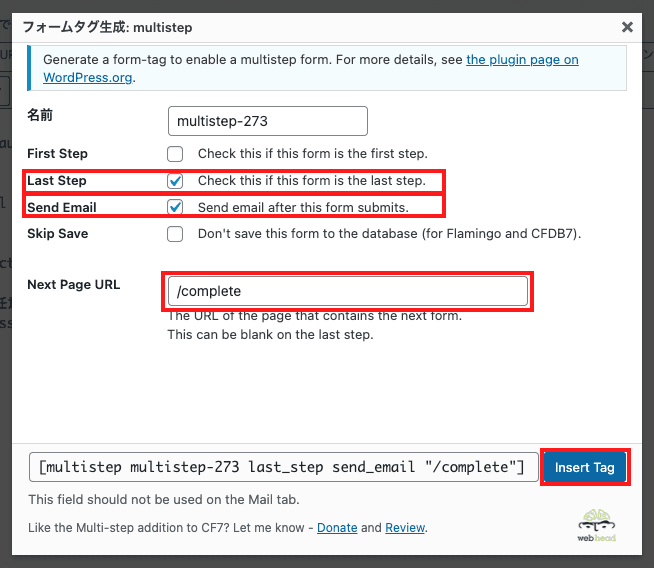Open the Review link
This screenshot has width=654, height=568.
(405, 527)
